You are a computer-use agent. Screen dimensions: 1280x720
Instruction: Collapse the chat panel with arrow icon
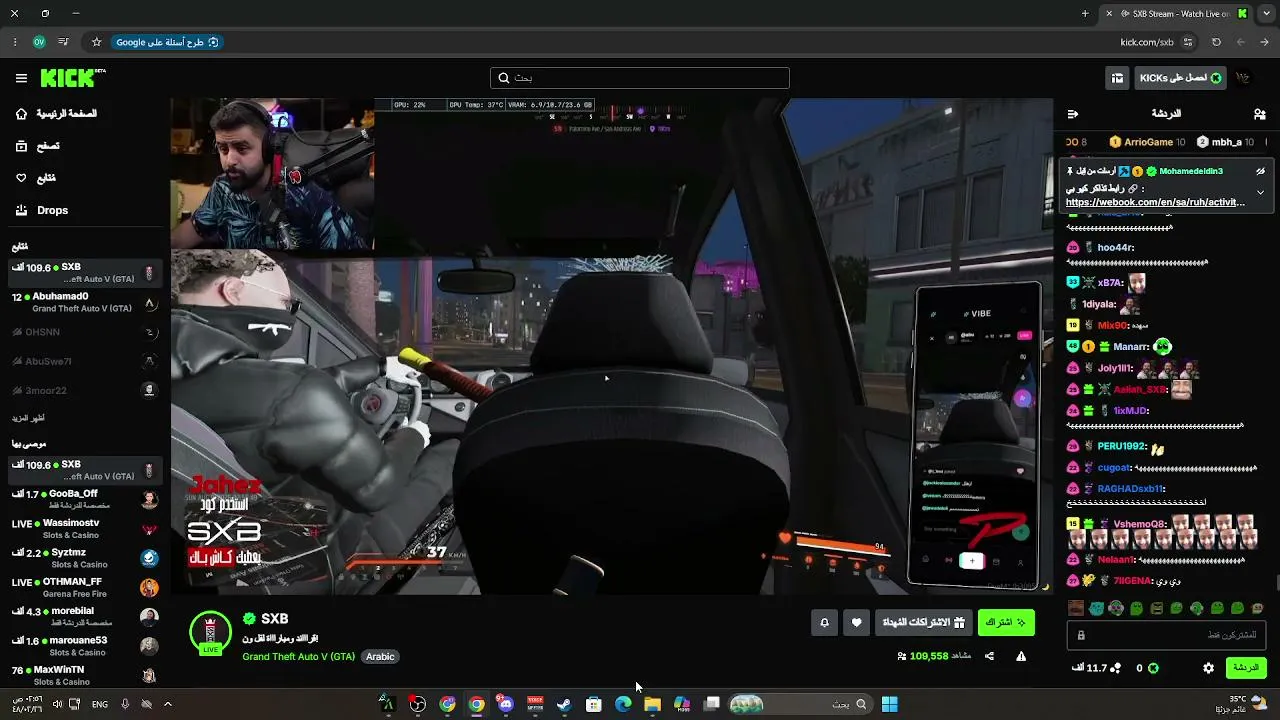(x=1073, y=114)
